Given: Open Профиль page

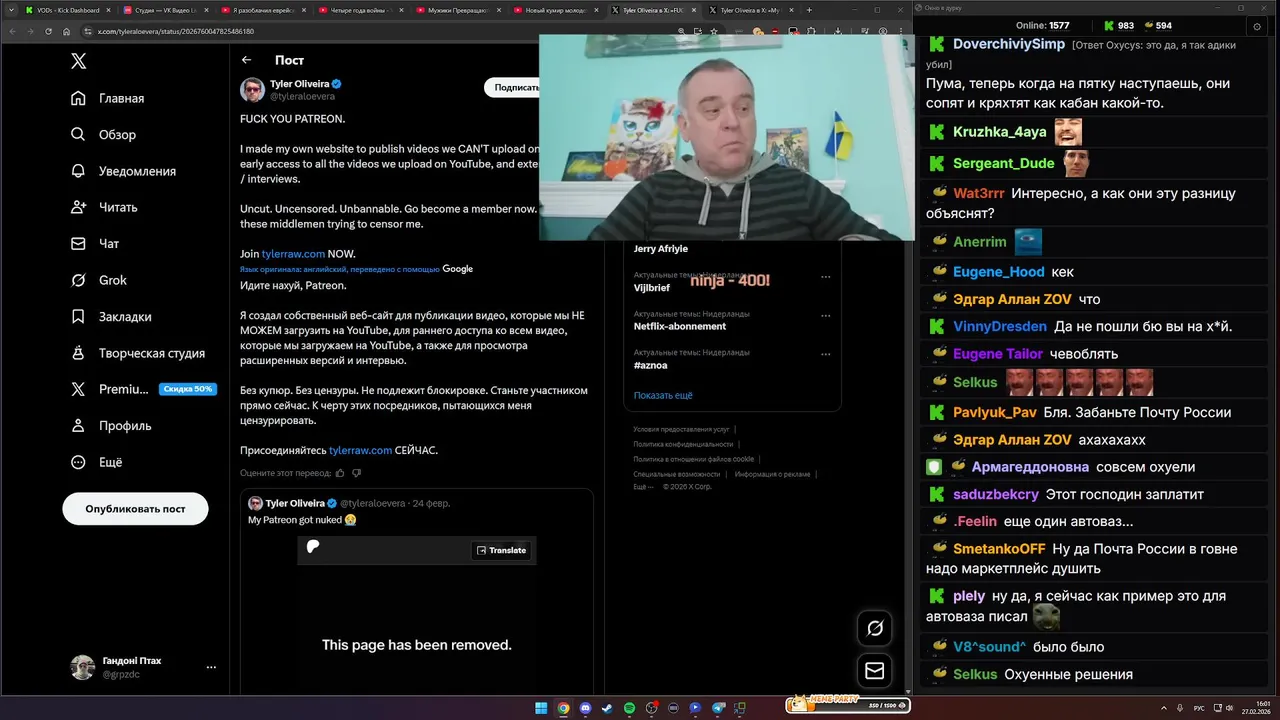Looking at the screenshot, I should coord(111,425).
